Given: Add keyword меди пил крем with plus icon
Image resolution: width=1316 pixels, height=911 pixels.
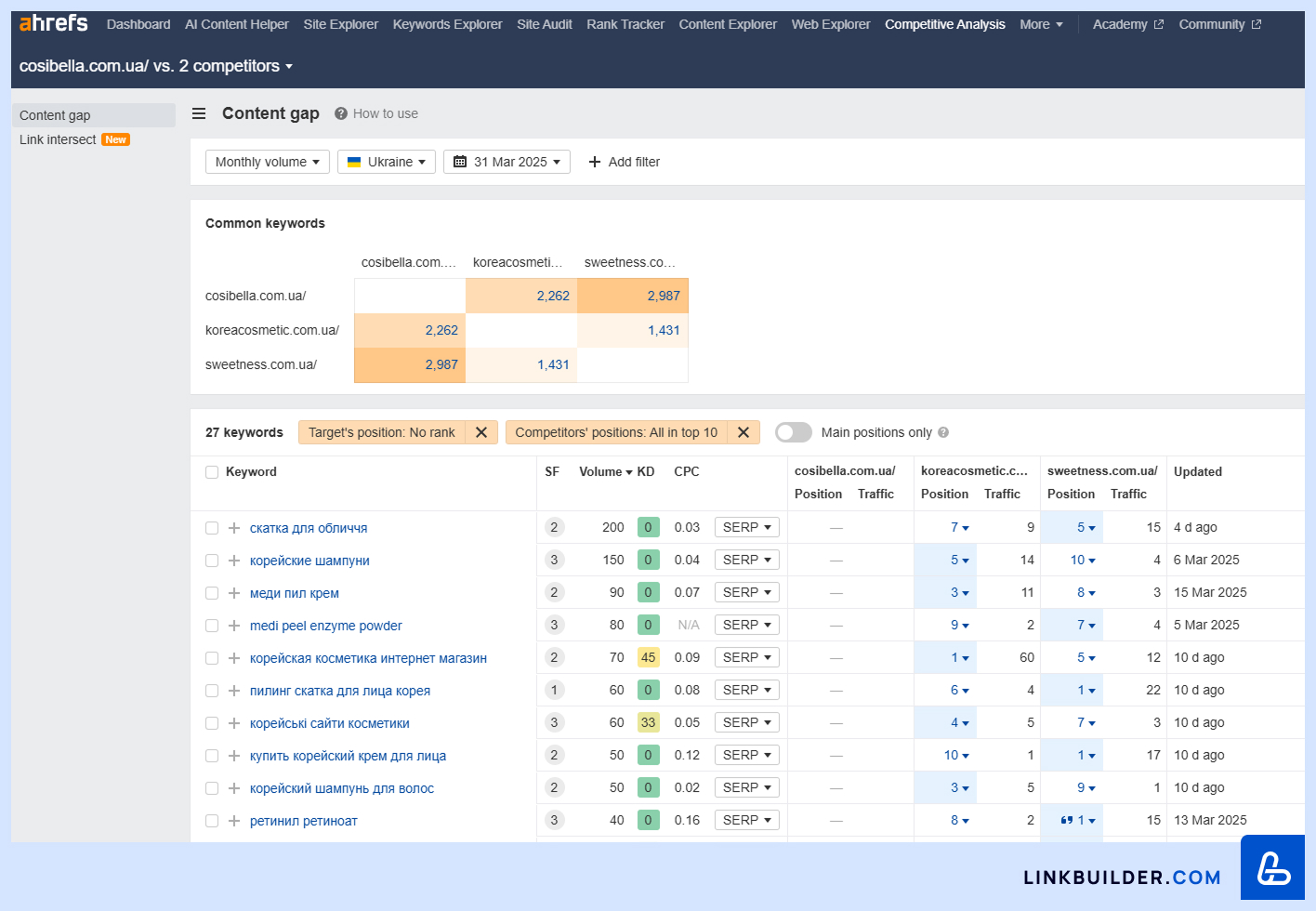Looking at the screenshot, I should (234, 593).
